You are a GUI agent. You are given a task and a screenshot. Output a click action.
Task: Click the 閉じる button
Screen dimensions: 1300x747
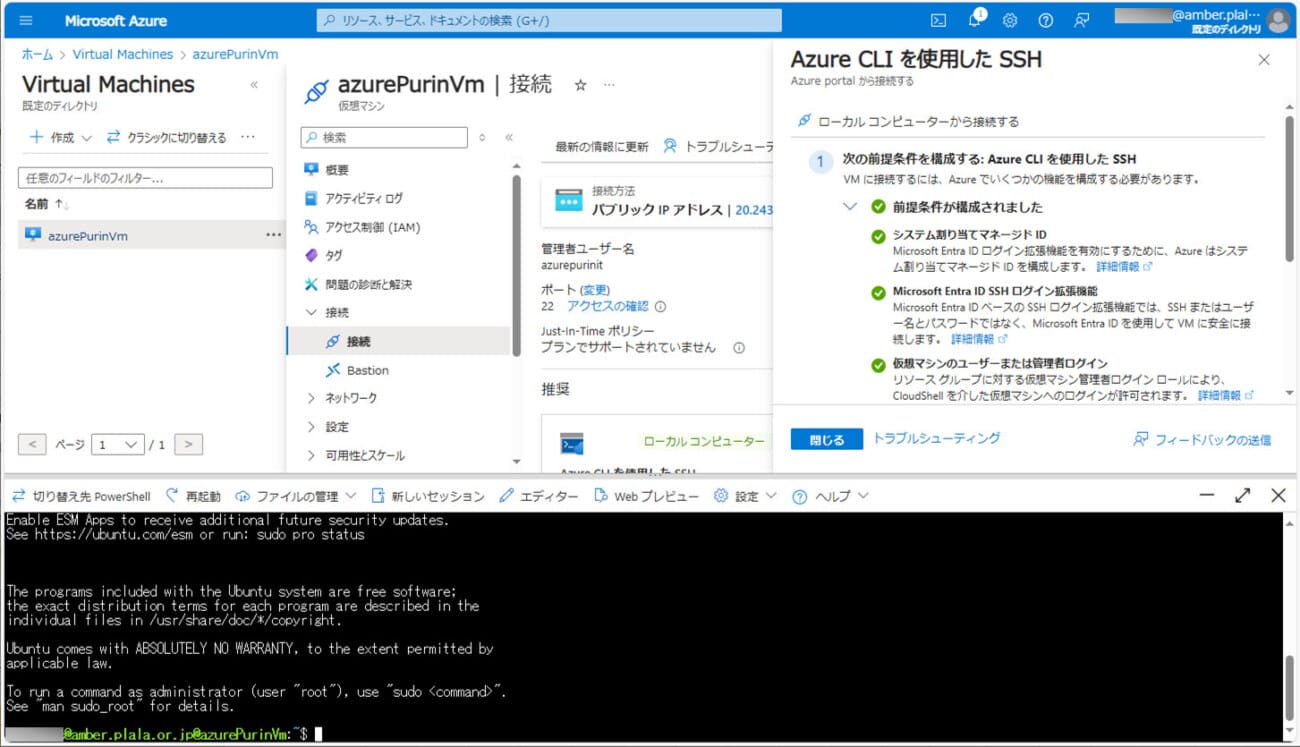click(827, 439)
